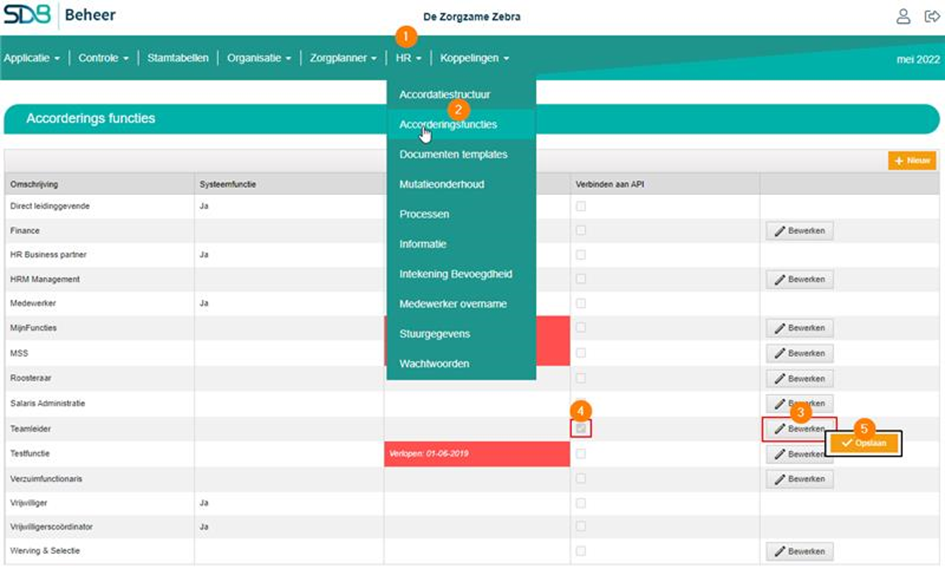
Task: Open the Organisatie dropdown menu
Action: (x=259, y=58)
